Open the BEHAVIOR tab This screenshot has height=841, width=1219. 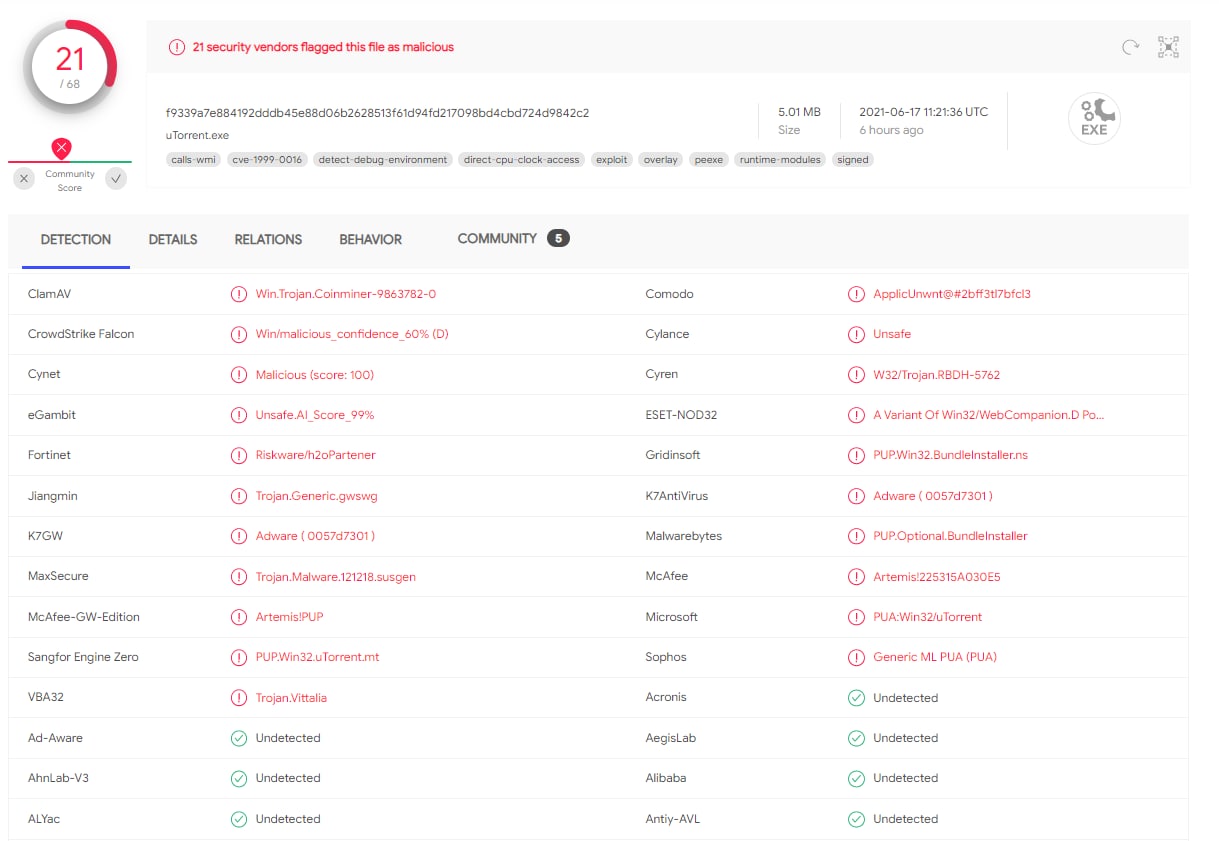[x=370, y=240]
